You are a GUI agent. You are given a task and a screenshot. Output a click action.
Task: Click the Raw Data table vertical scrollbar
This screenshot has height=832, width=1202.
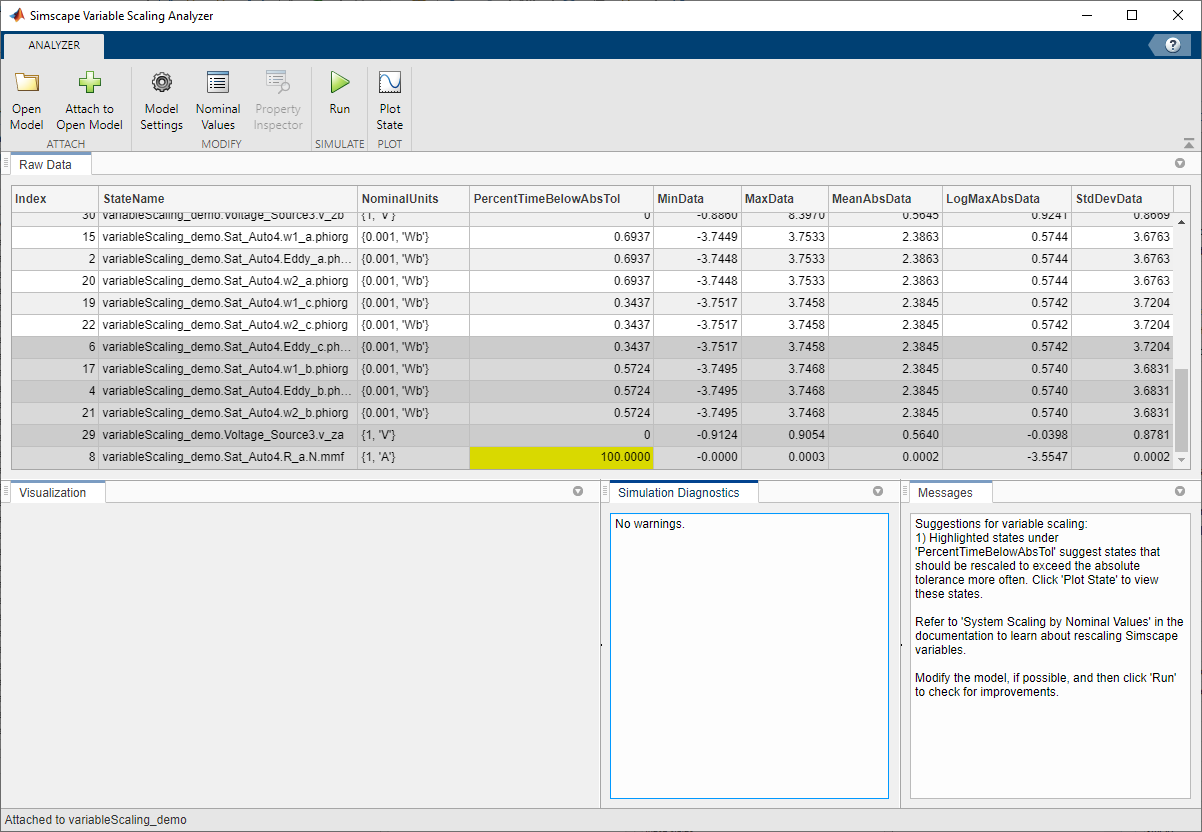[1181, 410]
